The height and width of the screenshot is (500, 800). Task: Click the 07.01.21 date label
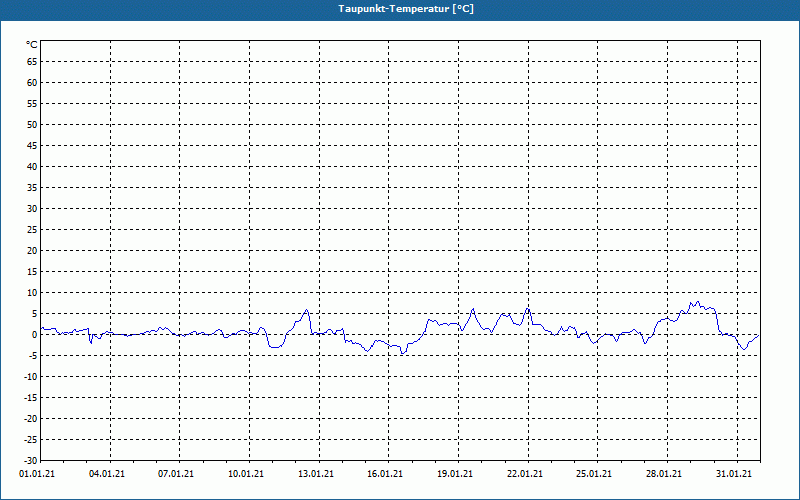(x=176, y=474)
